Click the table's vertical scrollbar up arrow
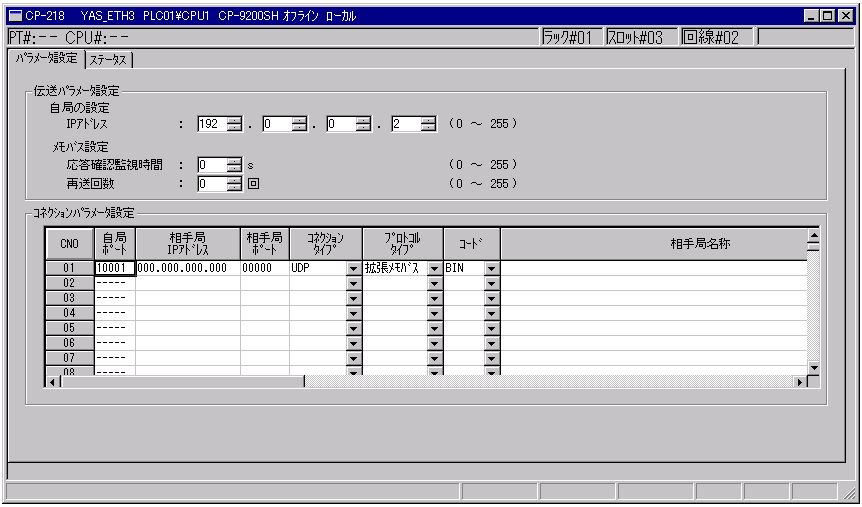Screen dimensions: 862x507 (x=813, y=235)
